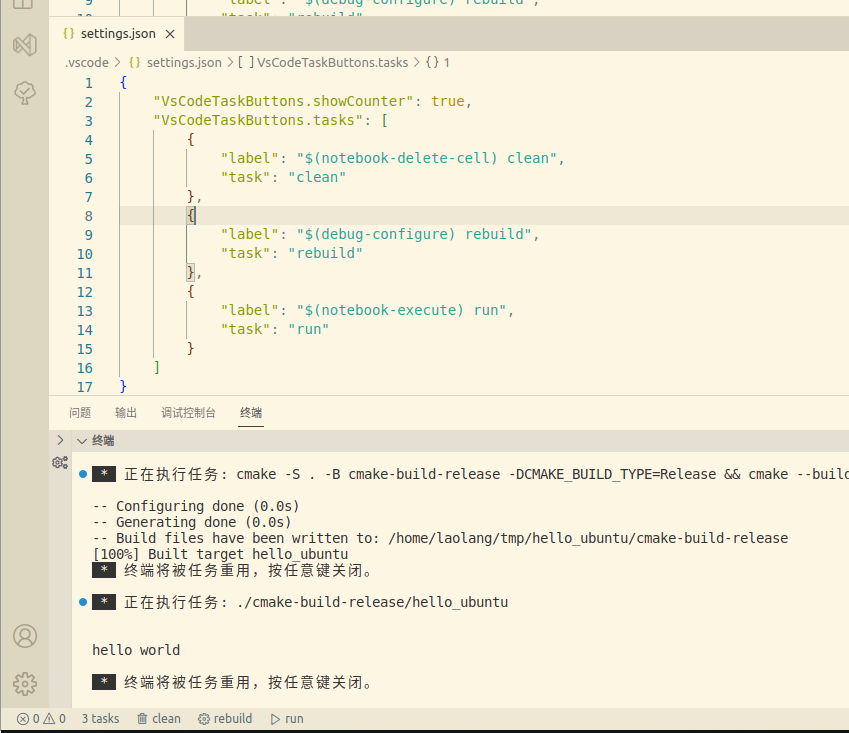This screenshot has width=849, height=733.
Task: Open .vscode breadcrumb folder dropdown
Action: tap(87, 63)
